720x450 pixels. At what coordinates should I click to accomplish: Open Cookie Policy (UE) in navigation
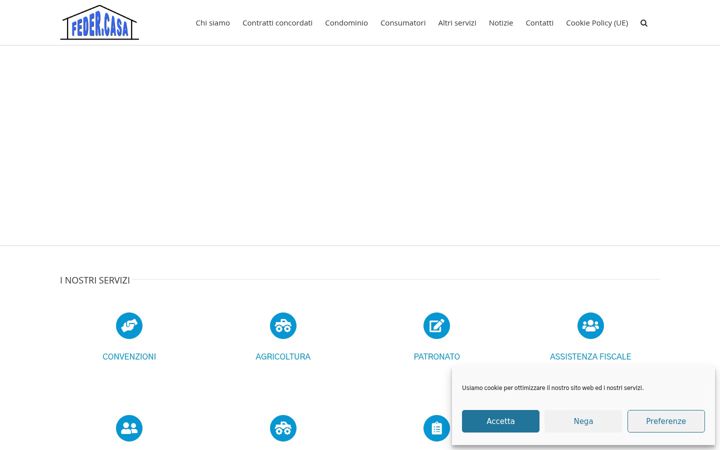click(x=596, y=23)
